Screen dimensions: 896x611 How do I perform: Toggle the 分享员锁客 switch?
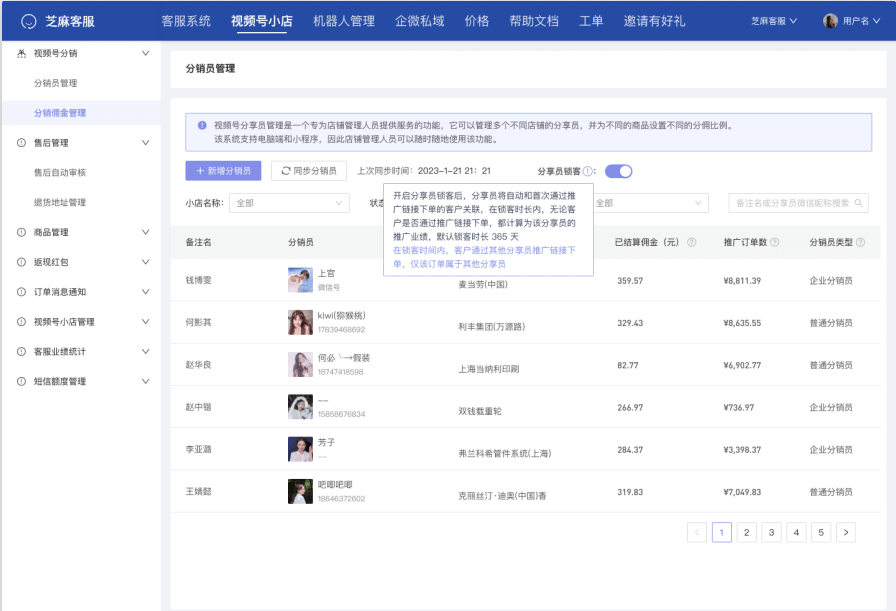pyautogui.click(x=618, y=171)
